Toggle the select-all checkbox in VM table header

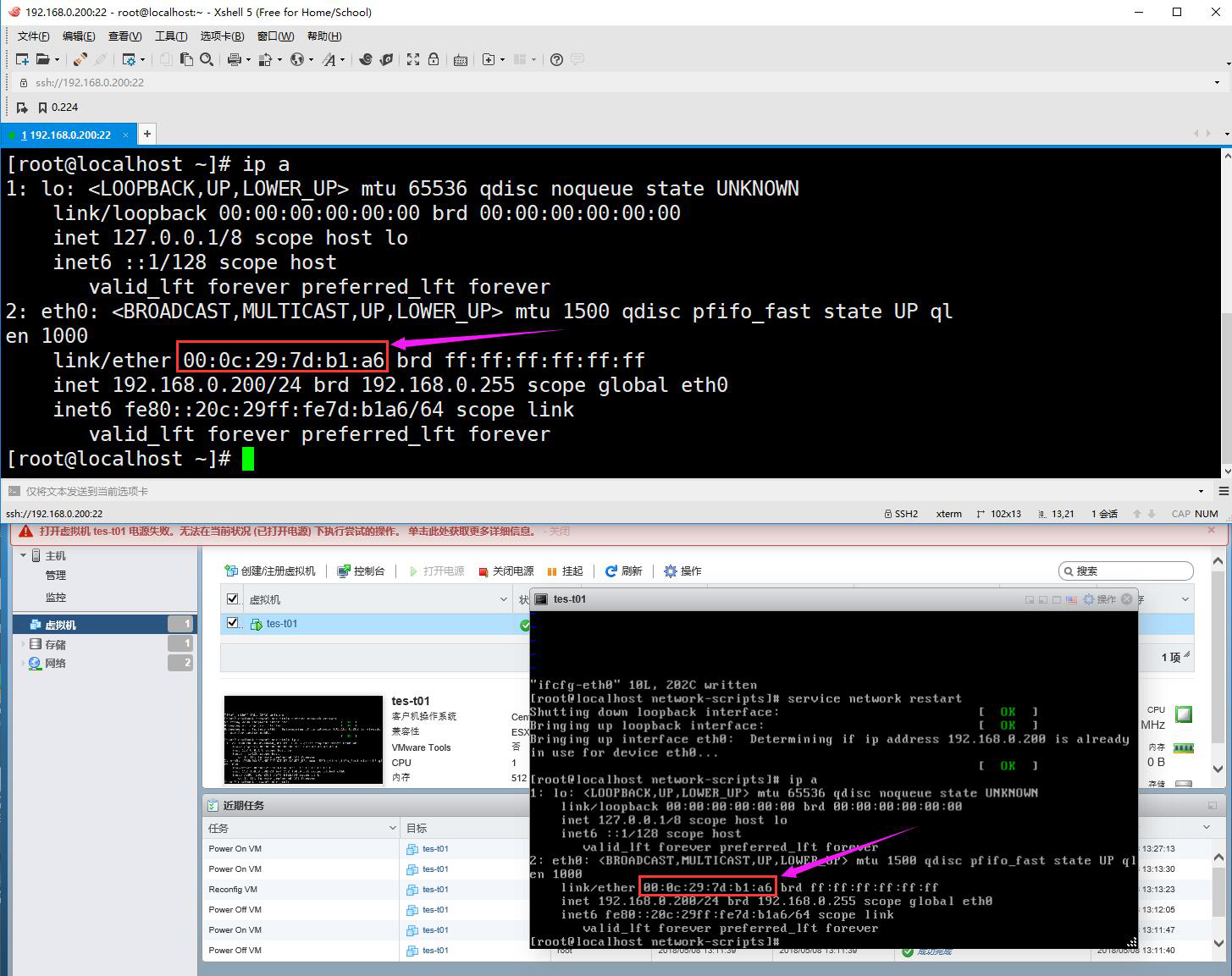tap(233, 599)
